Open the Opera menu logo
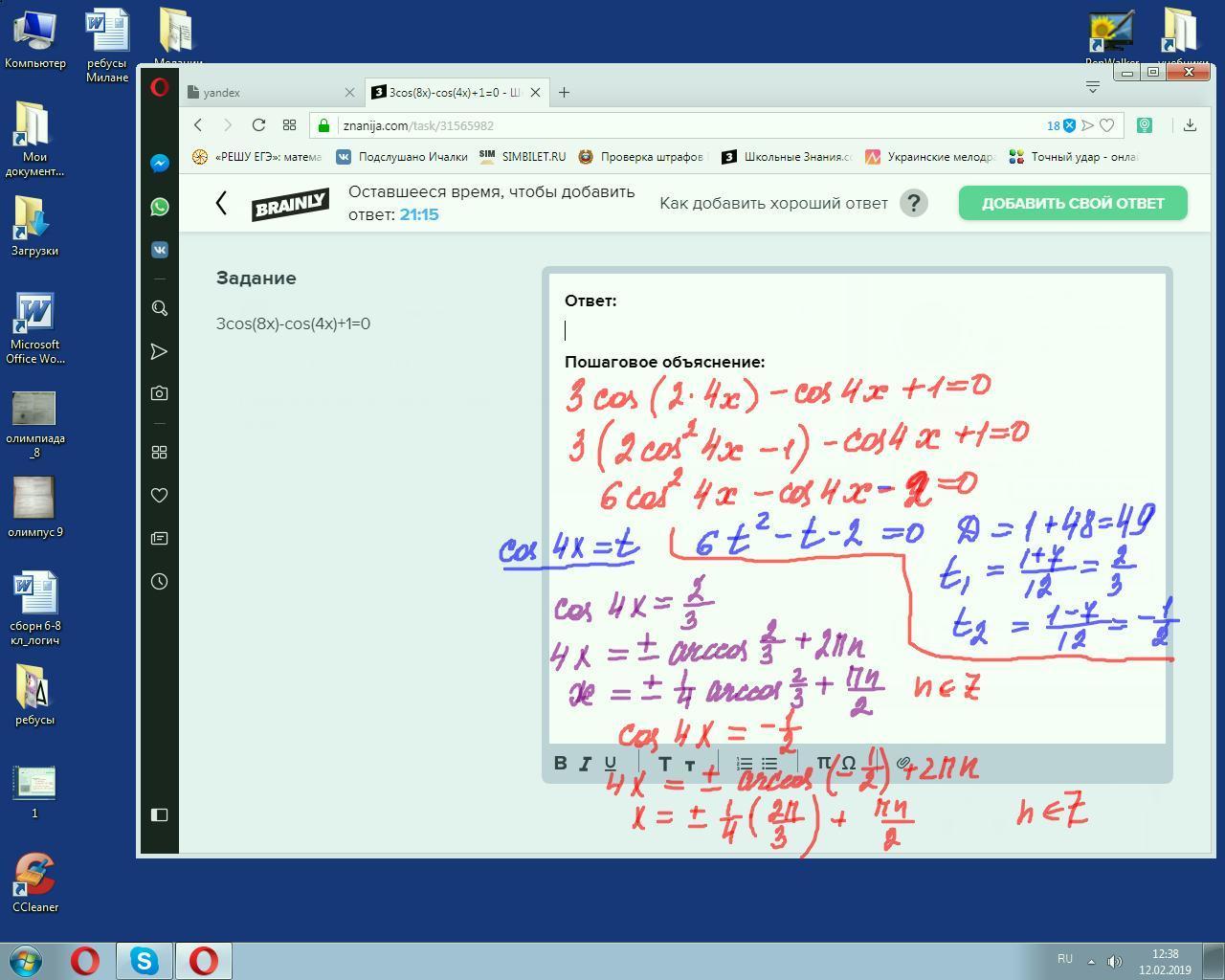Viewport: 1225px width, 980px height. click(x=160, y=88)
